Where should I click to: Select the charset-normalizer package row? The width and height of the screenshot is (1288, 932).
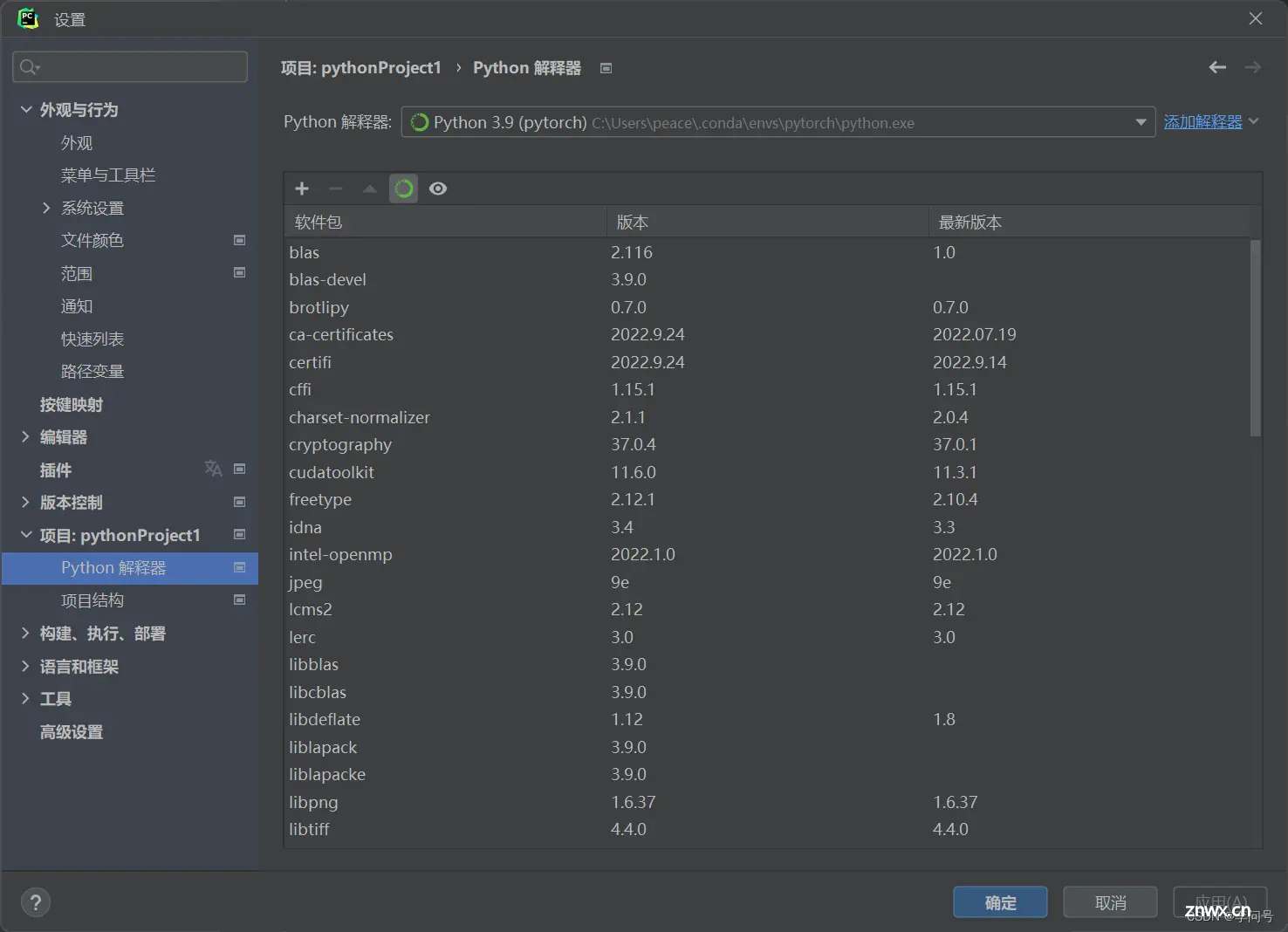pyautogui.click(x=768, y=417)
